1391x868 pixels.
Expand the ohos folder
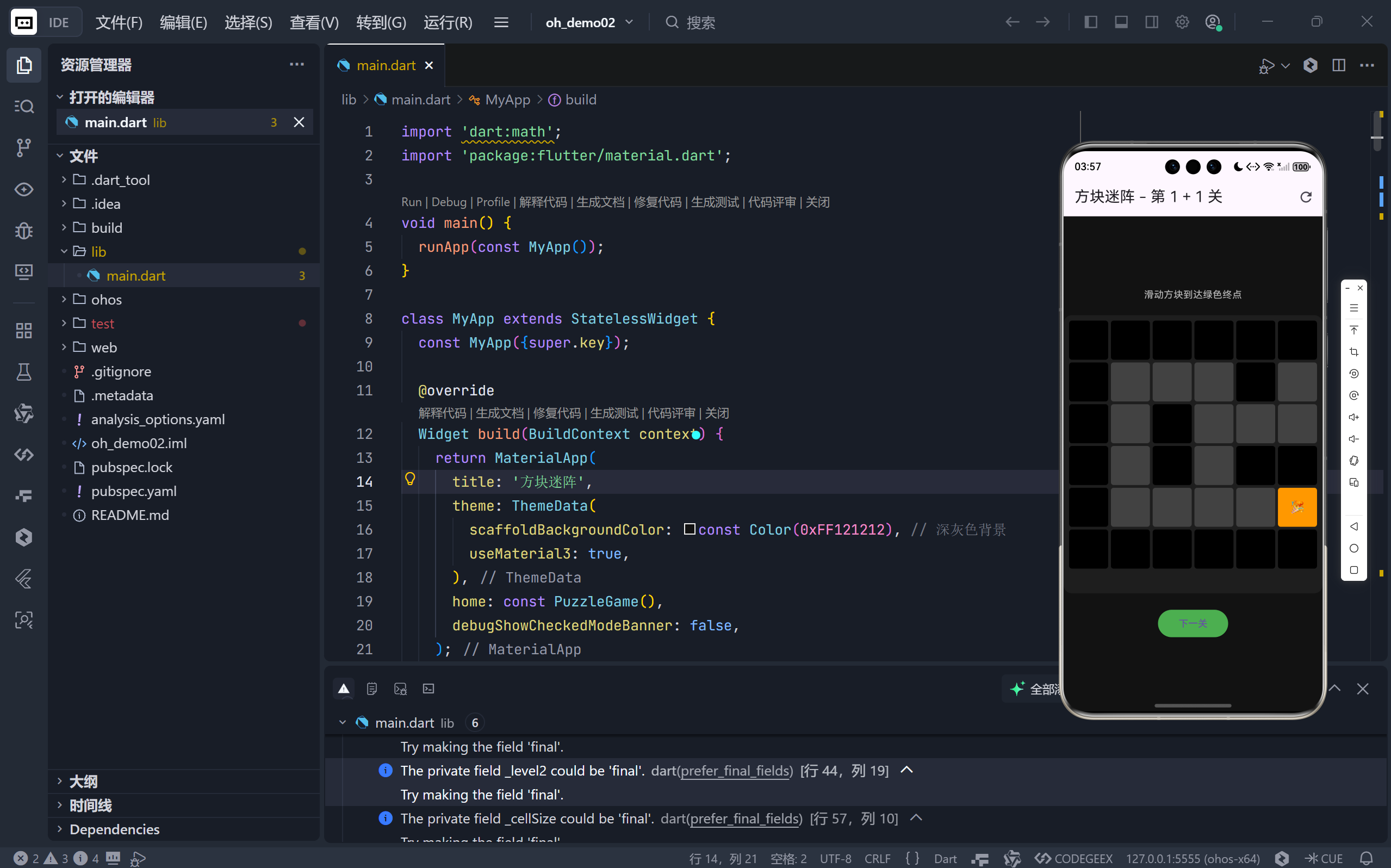[x=106, y=300]
